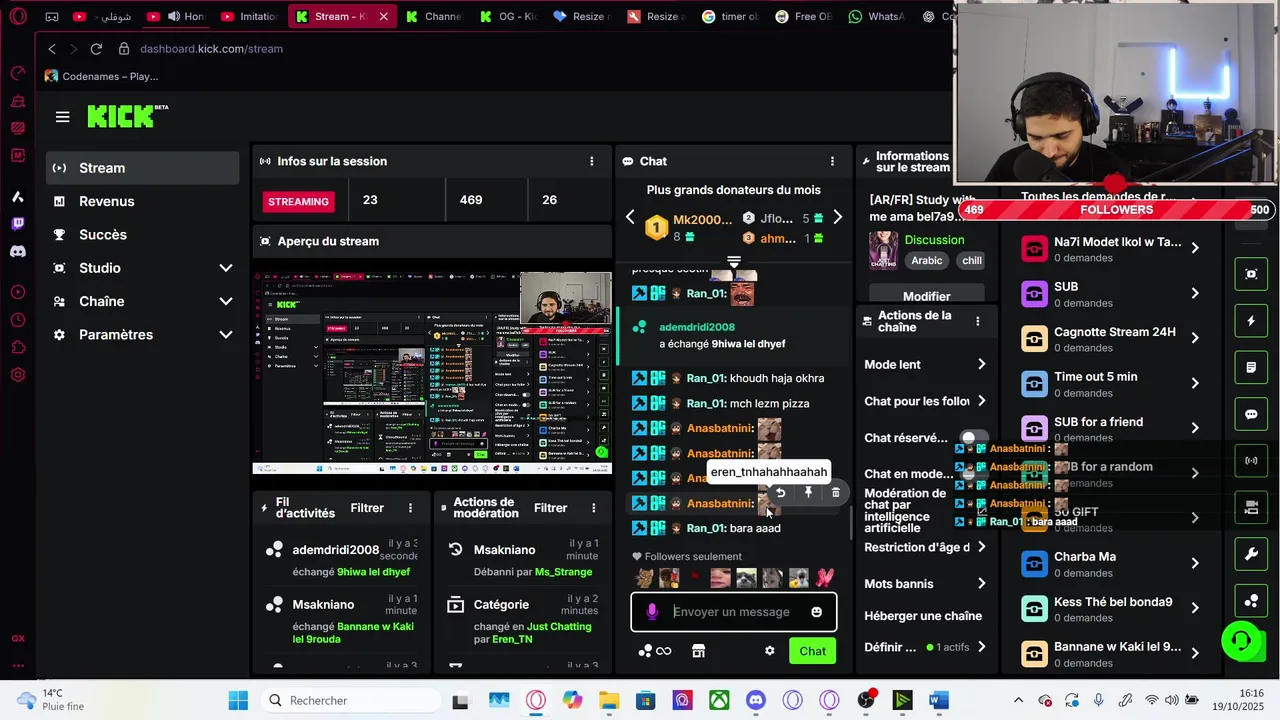The height and width of the screenshot is (720, 1280).
Task: Open chat panel three-dot options
Action: click(x=832, y=161)
